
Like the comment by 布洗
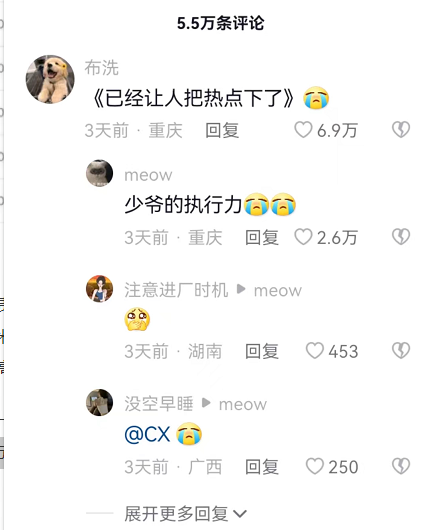[303, 130]
